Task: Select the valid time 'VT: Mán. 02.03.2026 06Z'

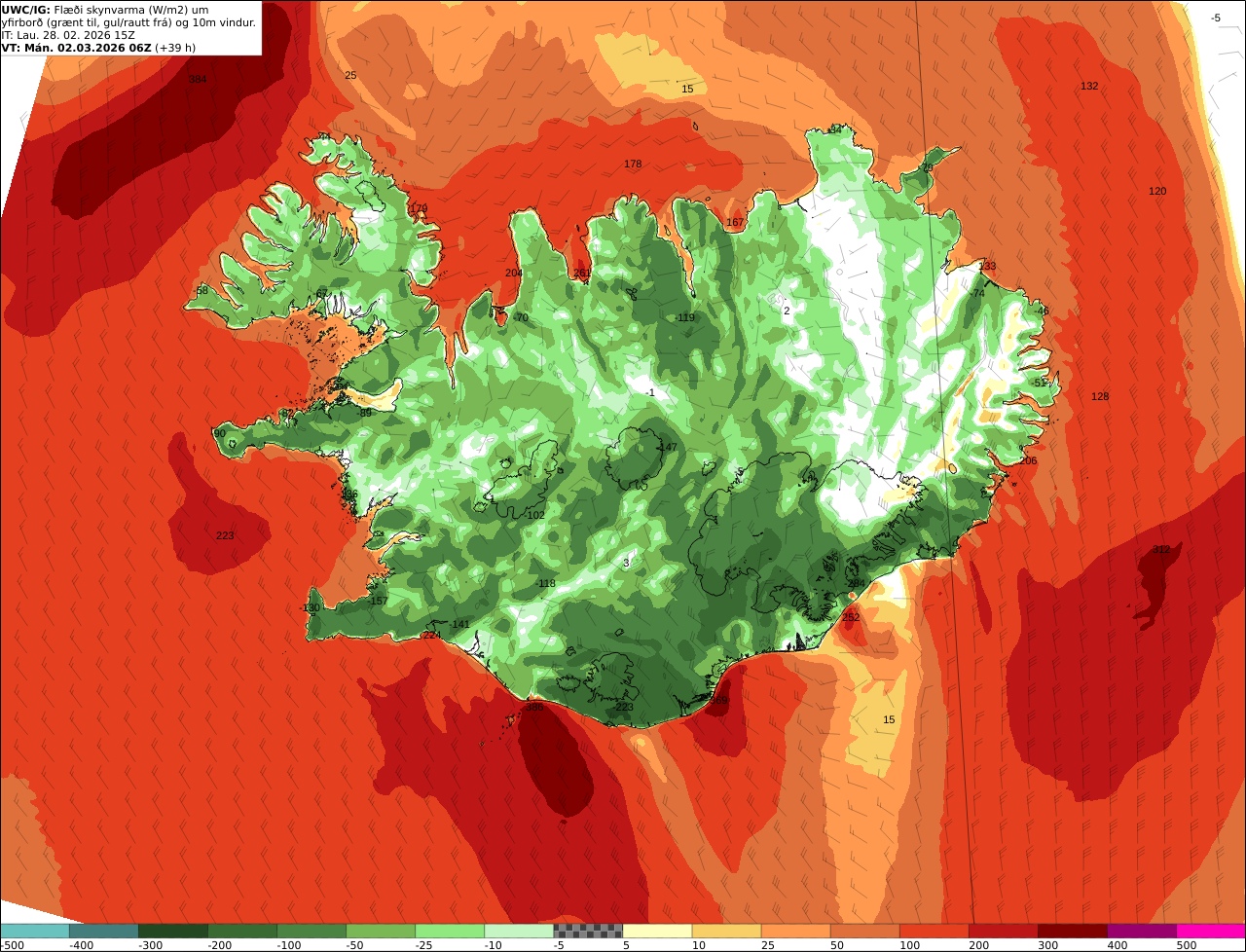Action: 77,47
